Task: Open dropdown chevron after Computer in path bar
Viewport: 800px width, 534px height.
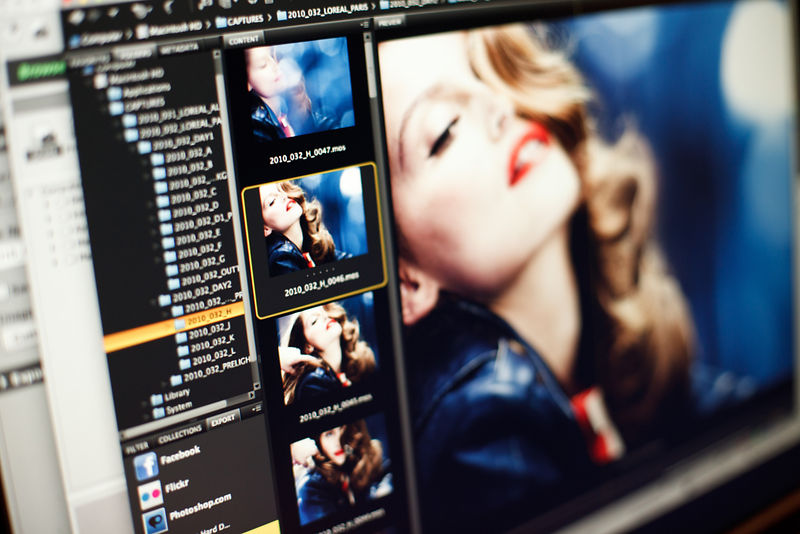Action: tap(129, 34)
